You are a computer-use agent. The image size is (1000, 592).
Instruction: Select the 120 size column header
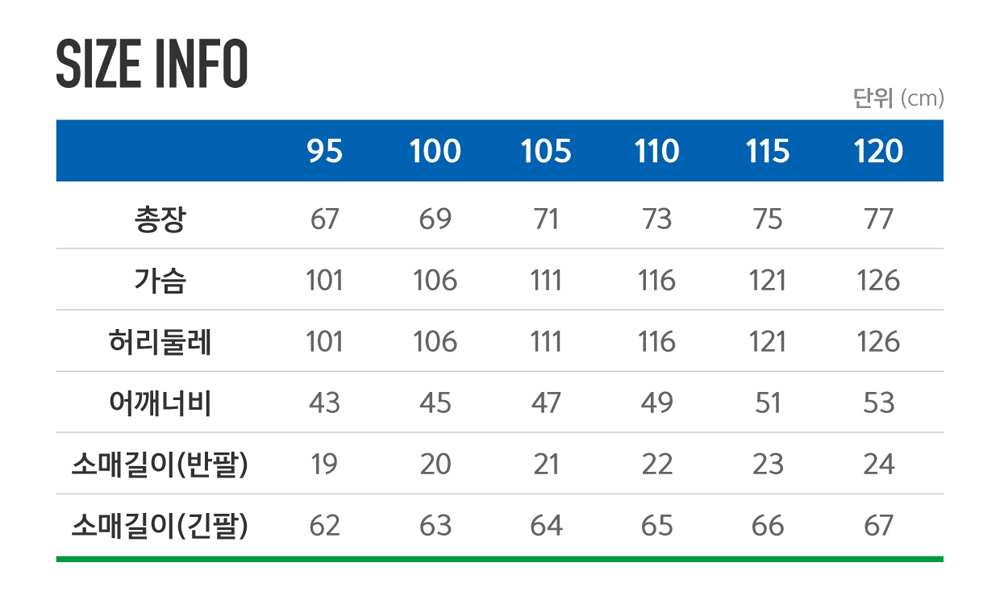[879, 151]
